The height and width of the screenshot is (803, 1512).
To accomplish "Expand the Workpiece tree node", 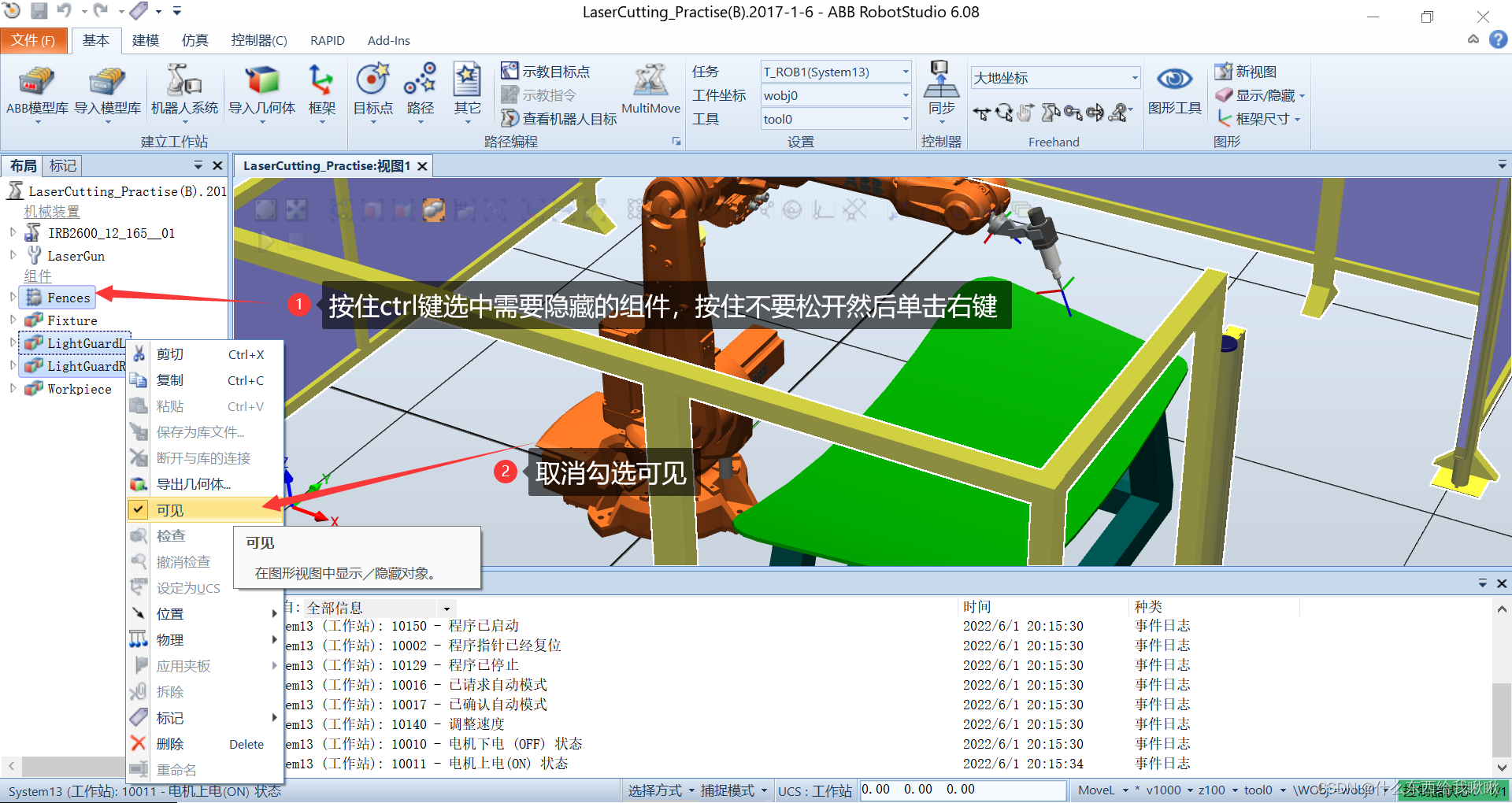I will click(13, 388).
